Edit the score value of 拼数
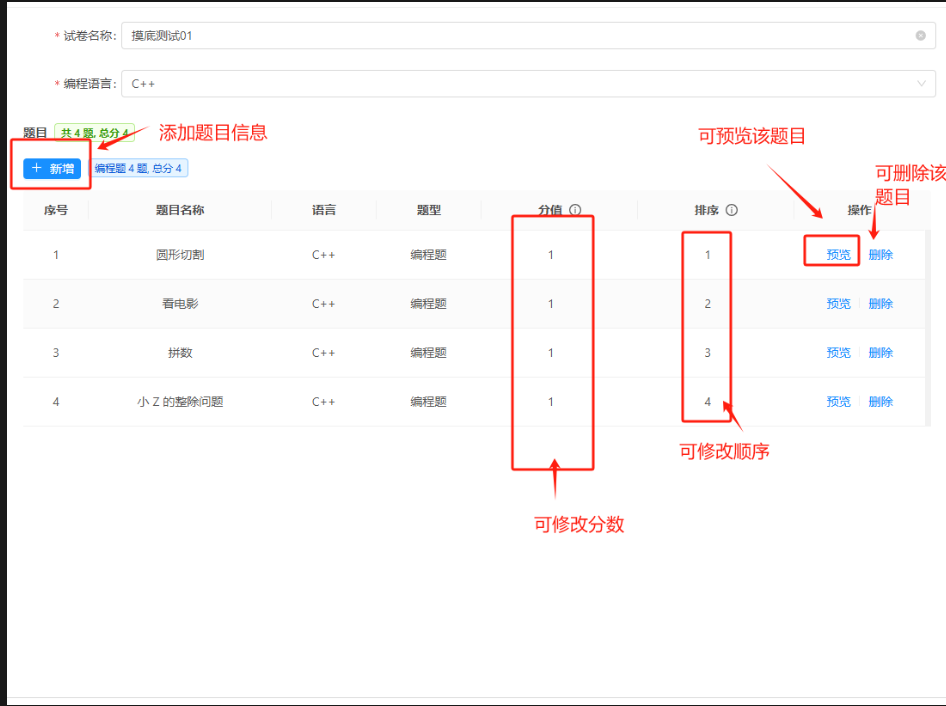Viewport: 946px width, 706px height. (550, 353)
